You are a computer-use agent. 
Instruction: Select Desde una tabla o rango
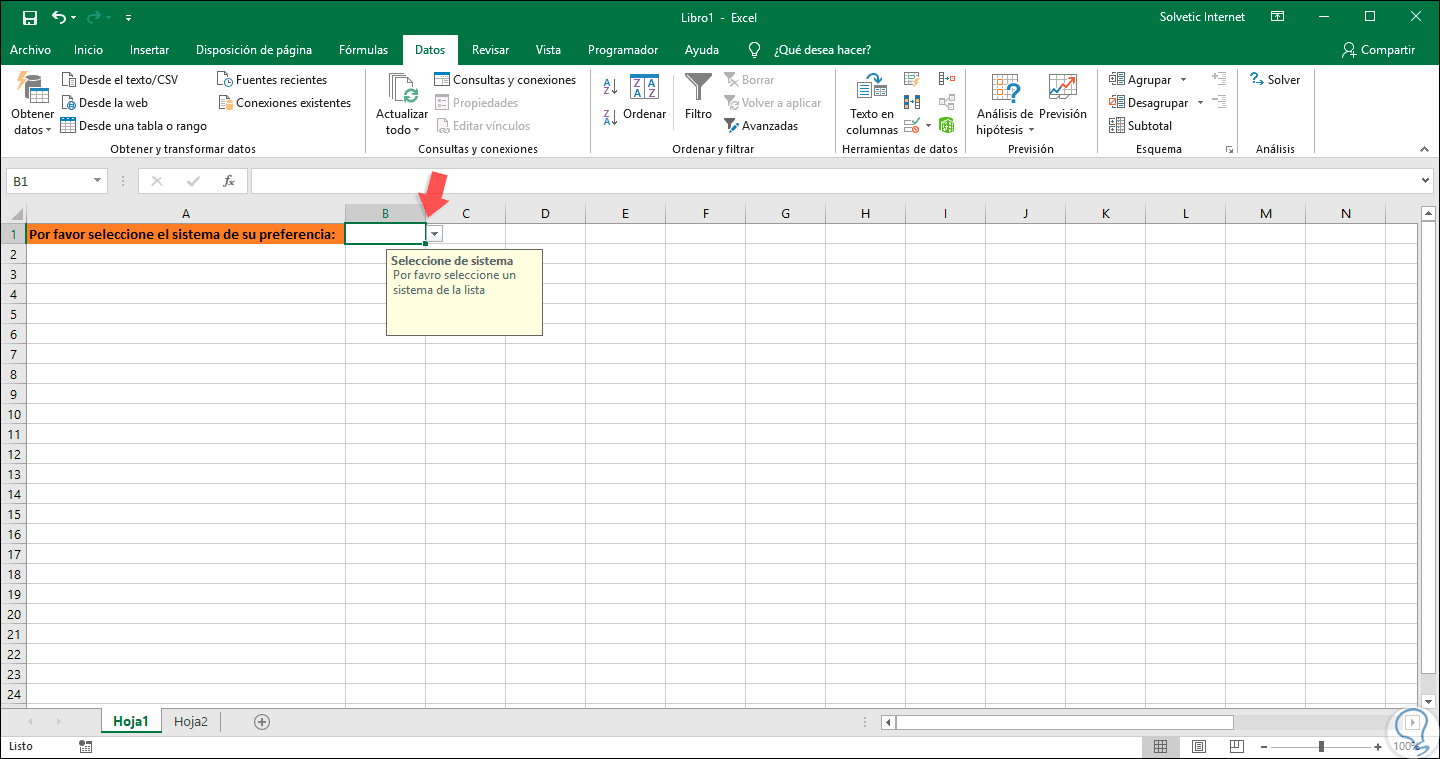[133, 126]
